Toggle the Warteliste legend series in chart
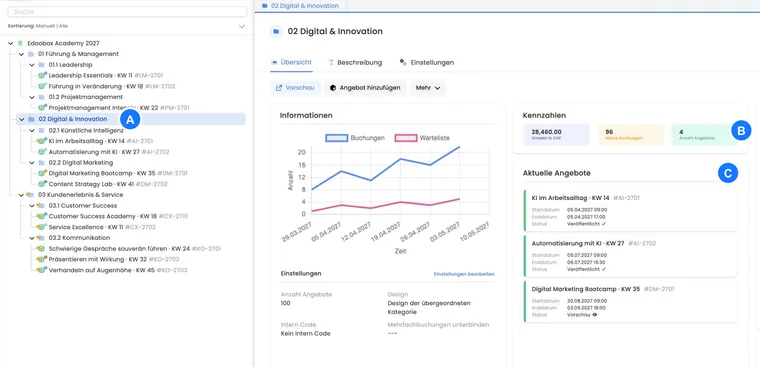This screenshot has height=367, width=760. click(x=422, y=138)
